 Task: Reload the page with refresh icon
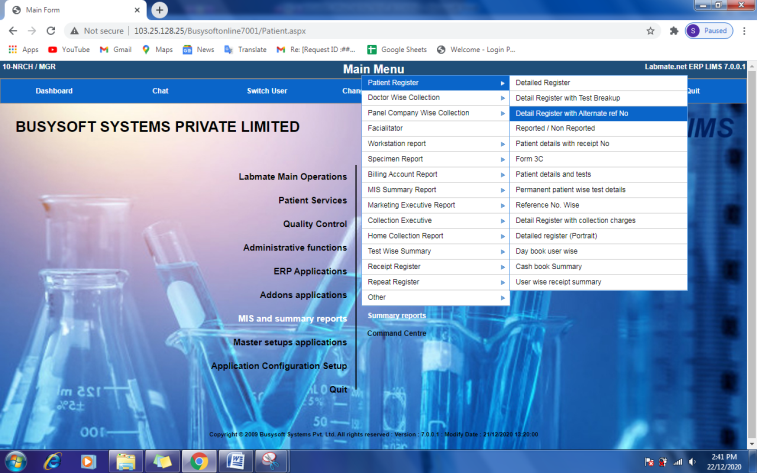51,31
